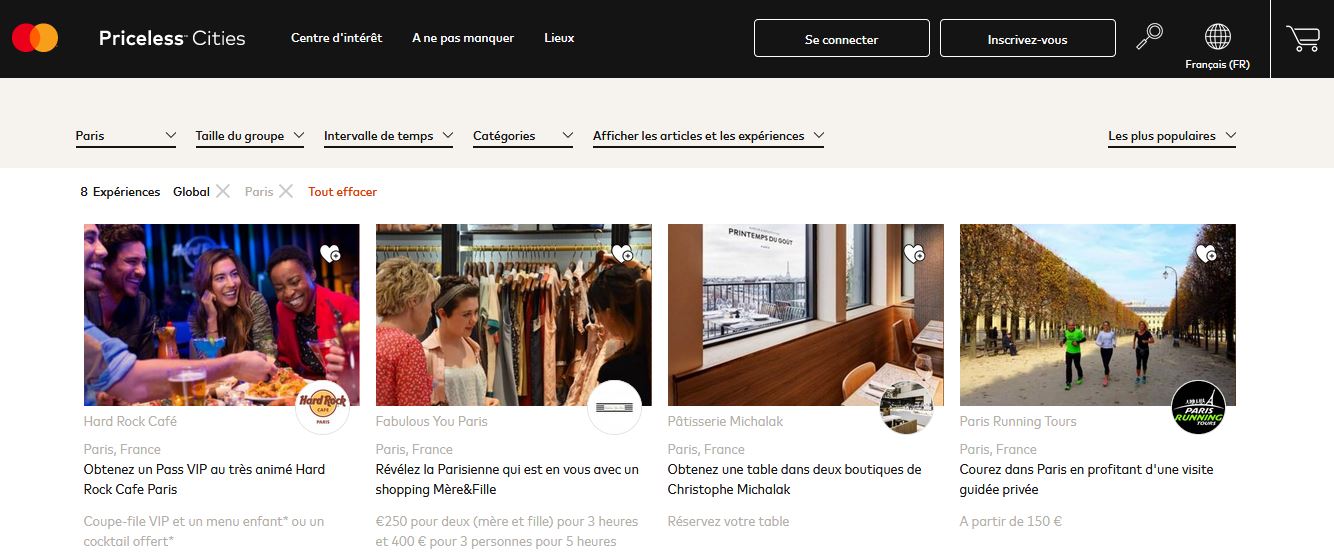This screenshot has width=1334, height=557.
Task: Remove the Paris filter tag
Action: (286, 191)
